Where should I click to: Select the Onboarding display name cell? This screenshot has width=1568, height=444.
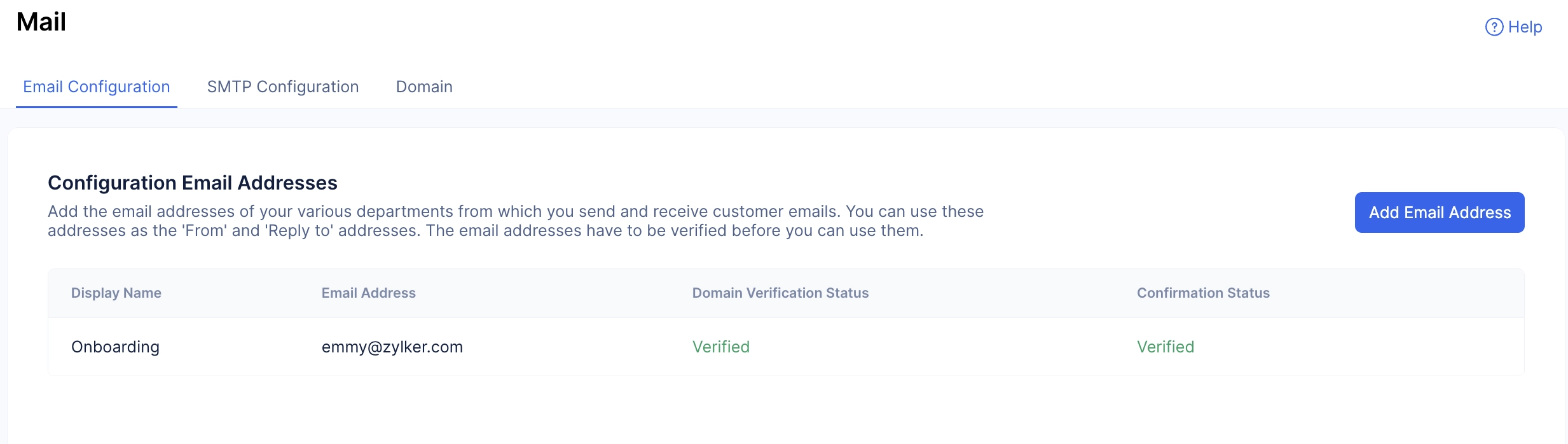115,347
